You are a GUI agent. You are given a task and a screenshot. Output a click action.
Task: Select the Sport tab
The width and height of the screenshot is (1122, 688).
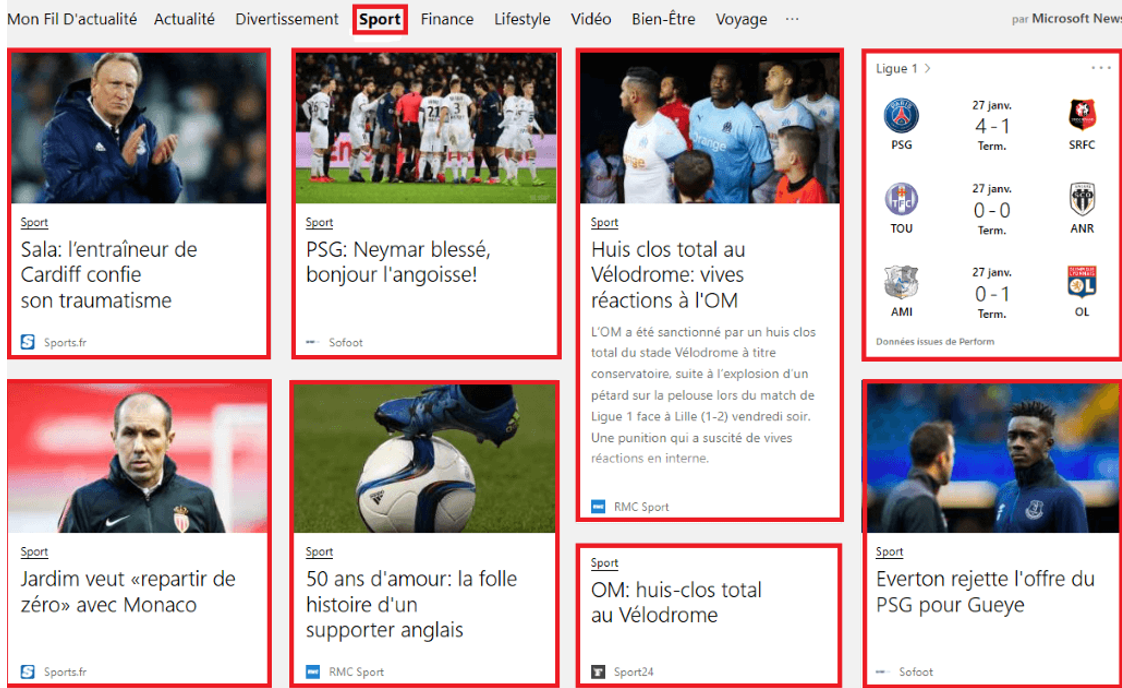coord(379,19)
